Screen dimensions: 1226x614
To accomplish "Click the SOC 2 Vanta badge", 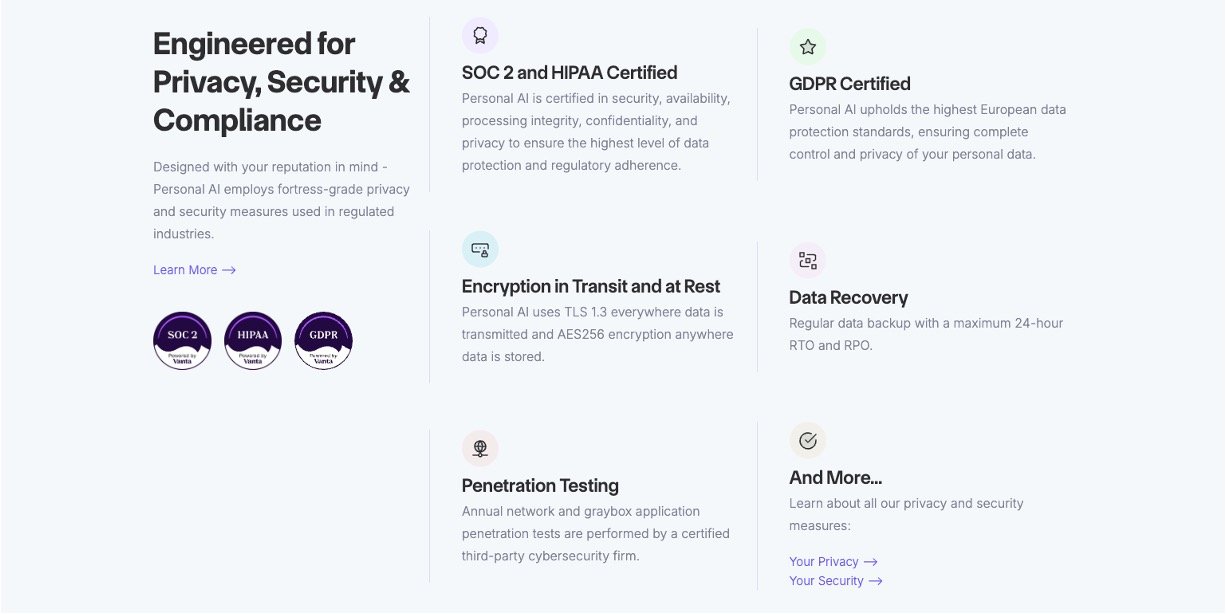I will 182,341.
